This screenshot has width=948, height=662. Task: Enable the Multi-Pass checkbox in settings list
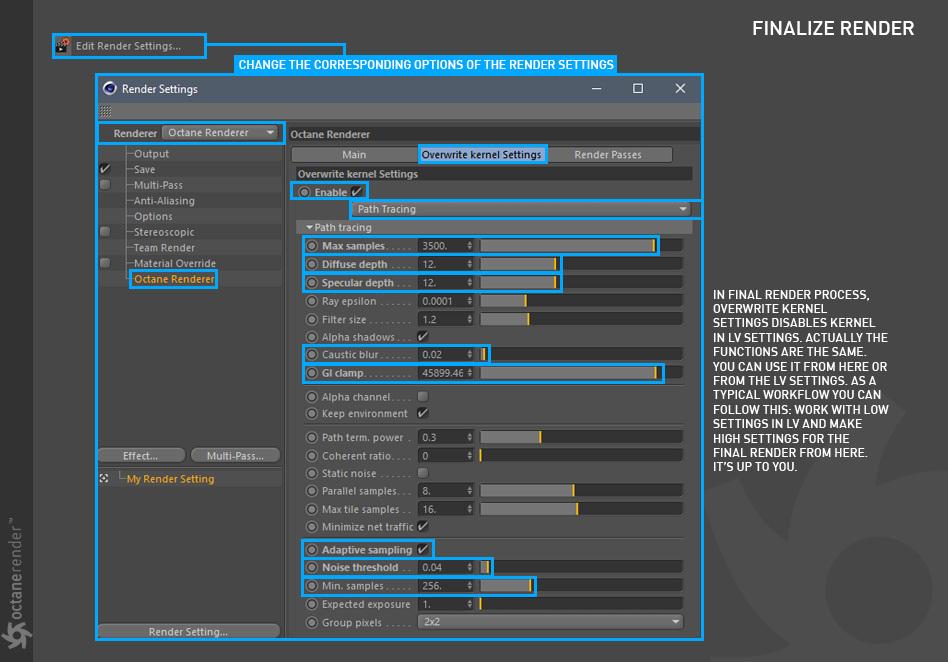(105, 184)
